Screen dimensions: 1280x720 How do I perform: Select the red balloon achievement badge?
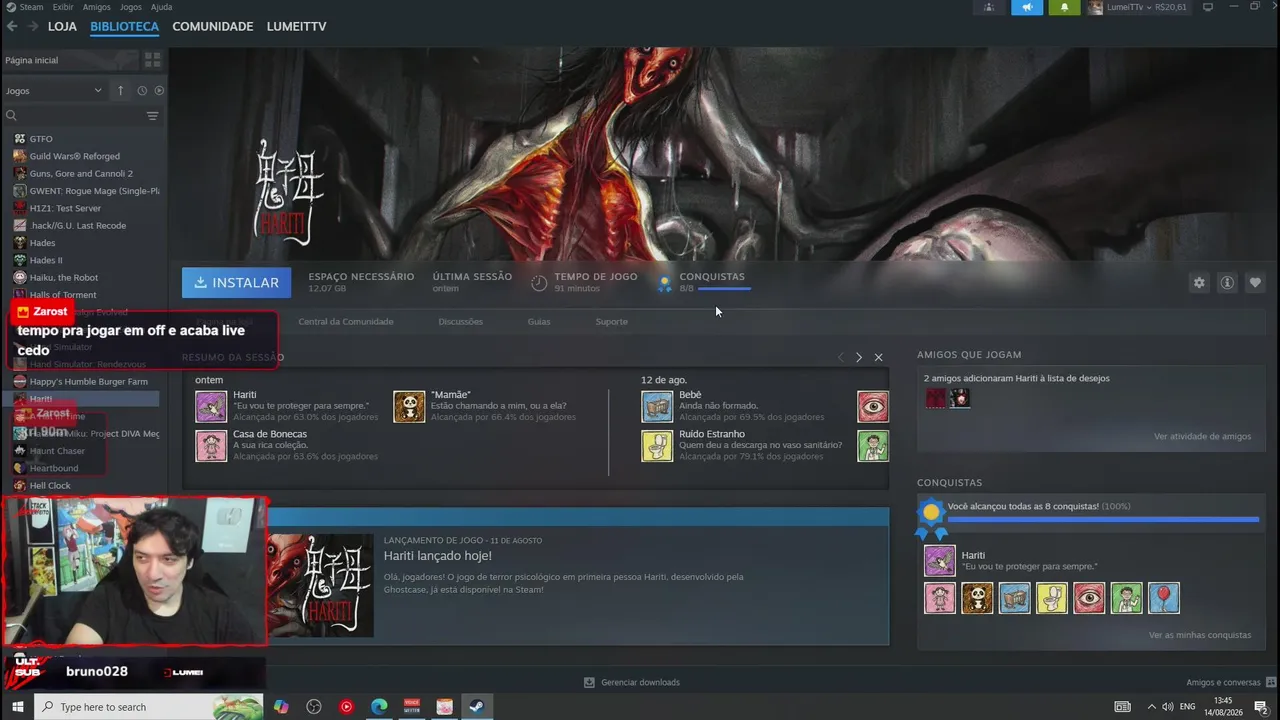[1164, 598]
